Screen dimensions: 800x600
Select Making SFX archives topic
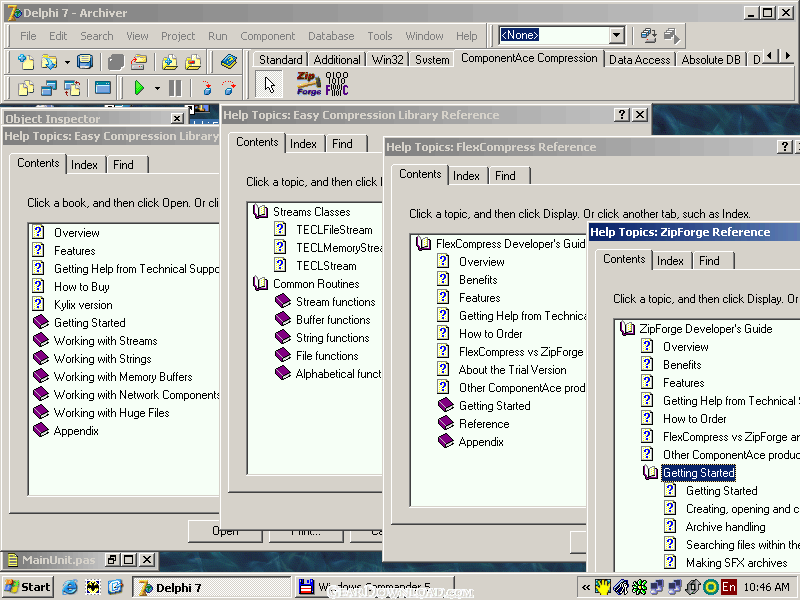[736, 563]
